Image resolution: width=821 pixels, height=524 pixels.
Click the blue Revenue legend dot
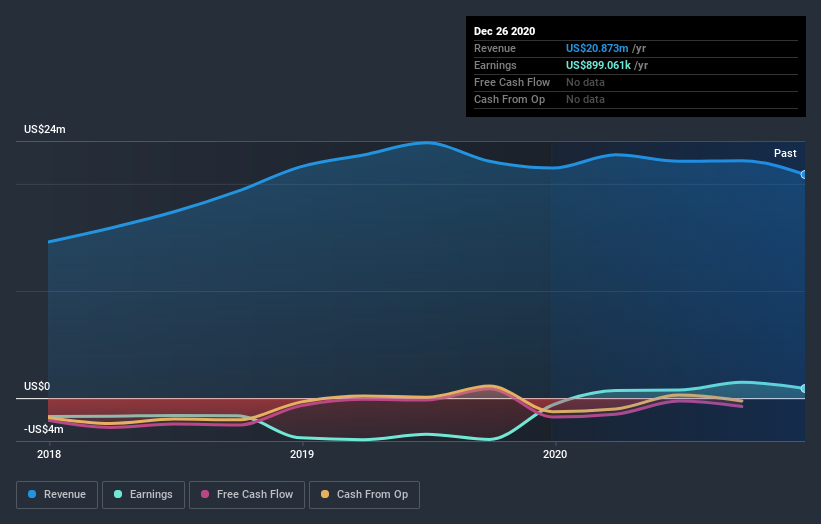pyautogui.click(x=32, y=494)
